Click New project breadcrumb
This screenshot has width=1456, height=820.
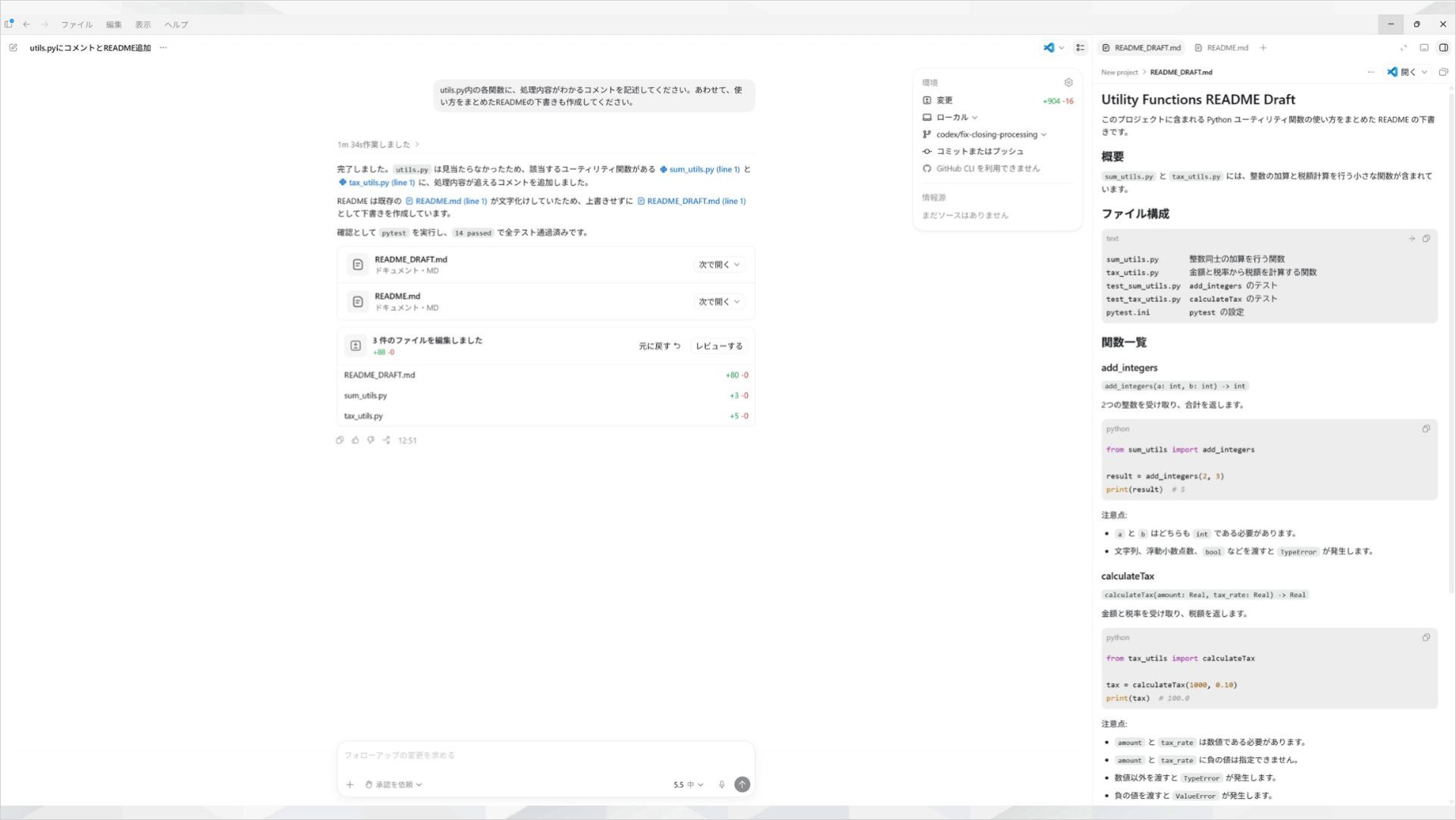1119,72
